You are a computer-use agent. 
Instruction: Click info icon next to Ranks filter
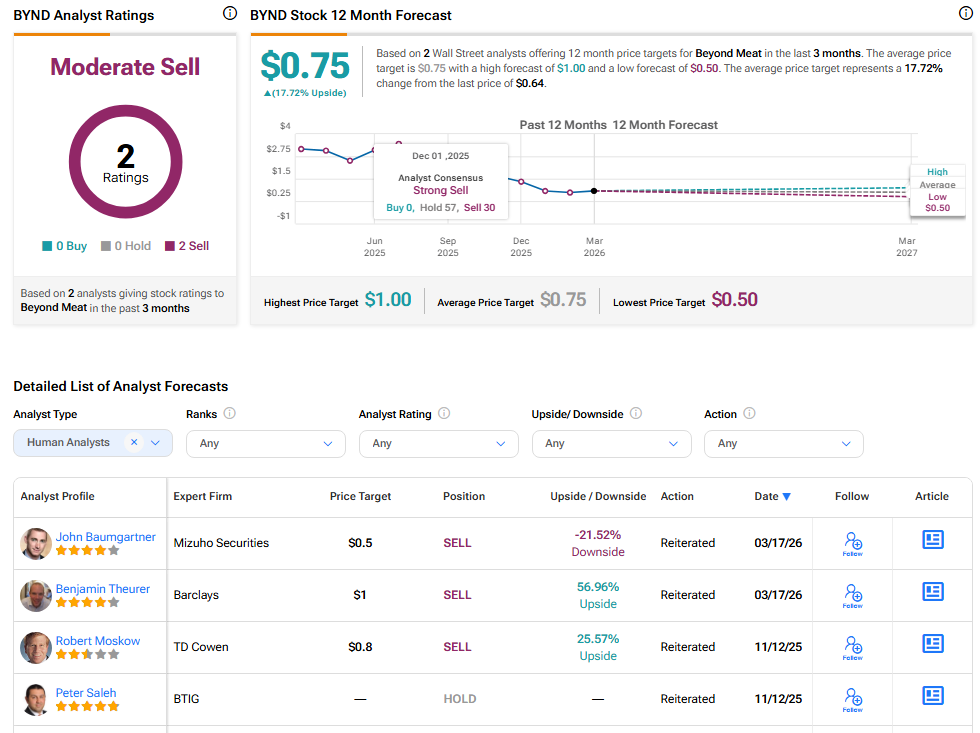tap(230, 413)
